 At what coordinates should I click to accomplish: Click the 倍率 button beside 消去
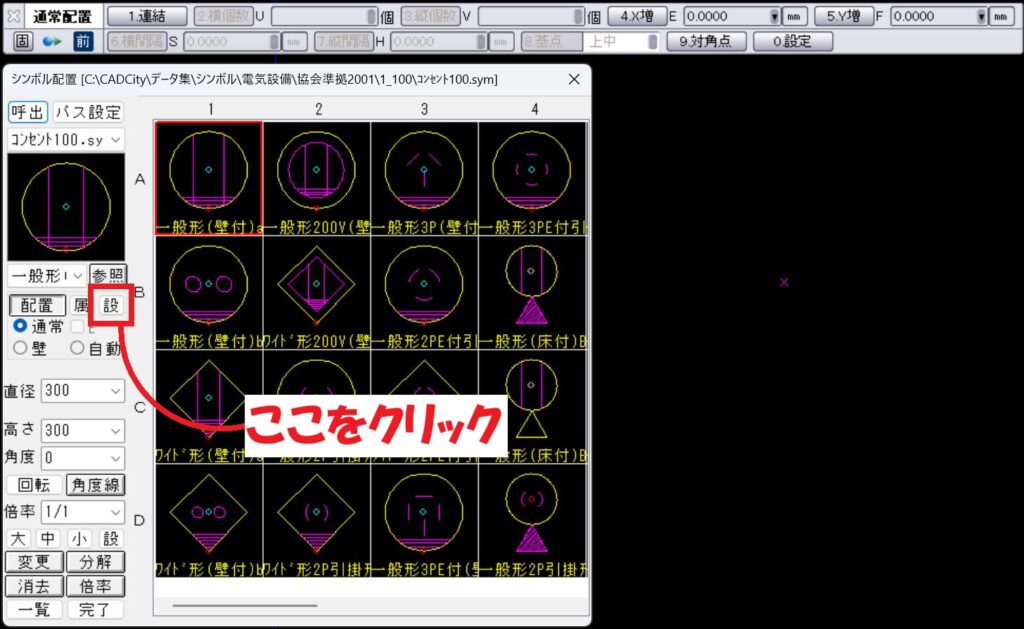95,586
